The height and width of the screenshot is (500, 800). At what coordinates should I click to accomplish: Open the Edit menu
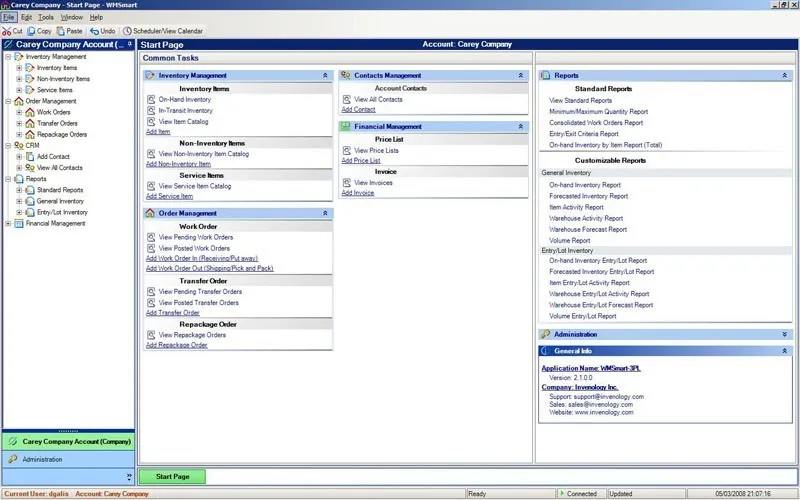pos(26,17)
